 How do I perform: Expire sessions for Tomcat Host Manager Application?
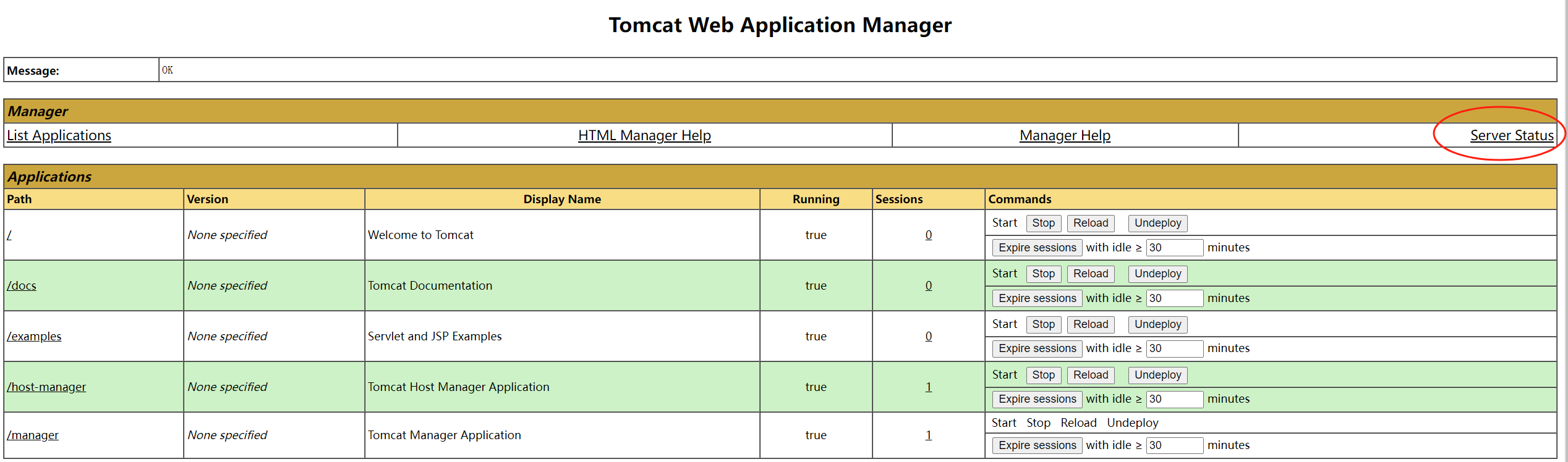(1038, 399)
